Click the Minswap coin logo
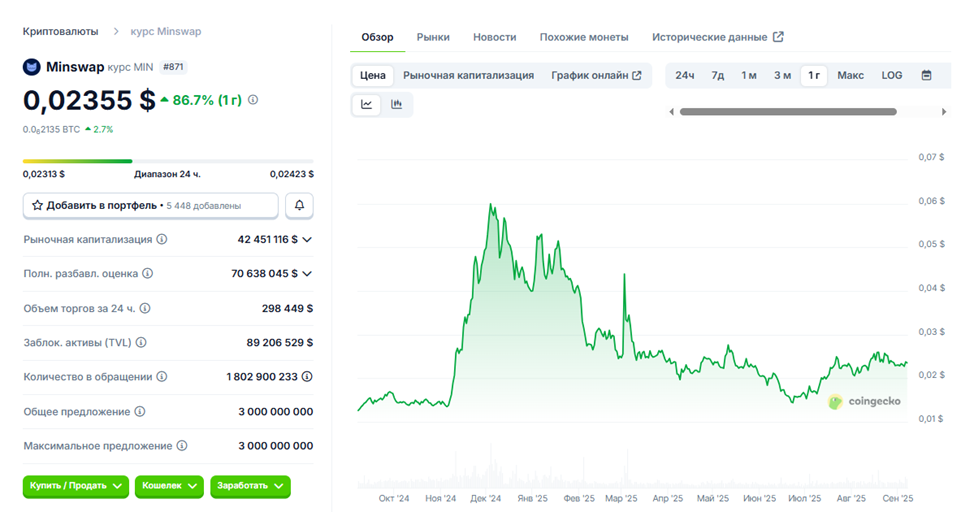The image size is (974, 512). [32, 67]
